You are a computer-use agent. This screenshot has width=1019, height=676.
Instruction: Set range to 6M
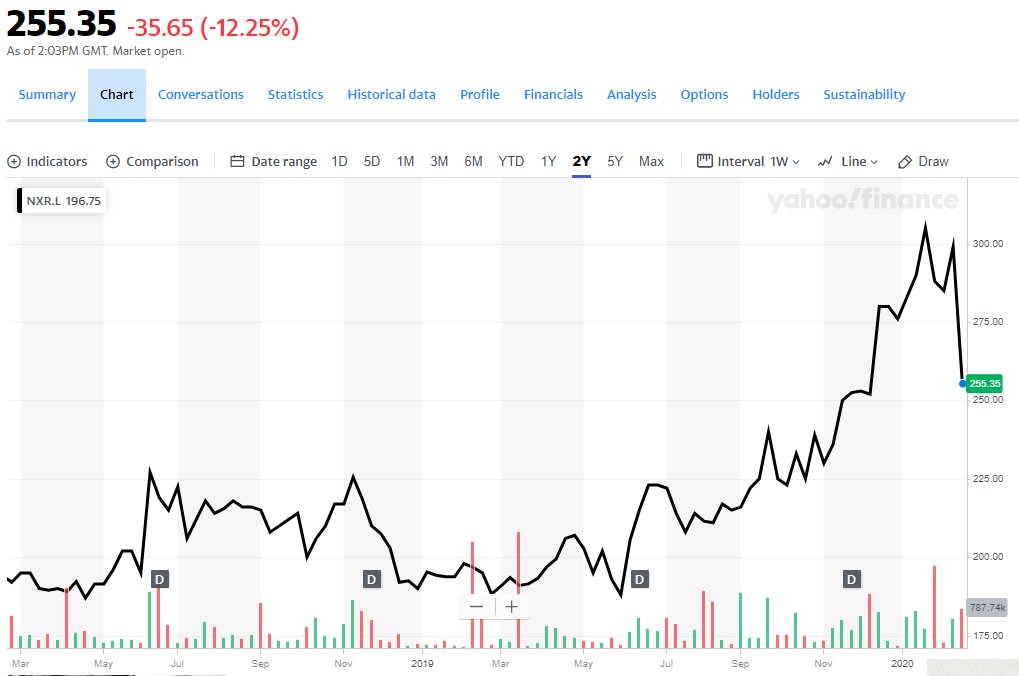[x=473, y=161]
